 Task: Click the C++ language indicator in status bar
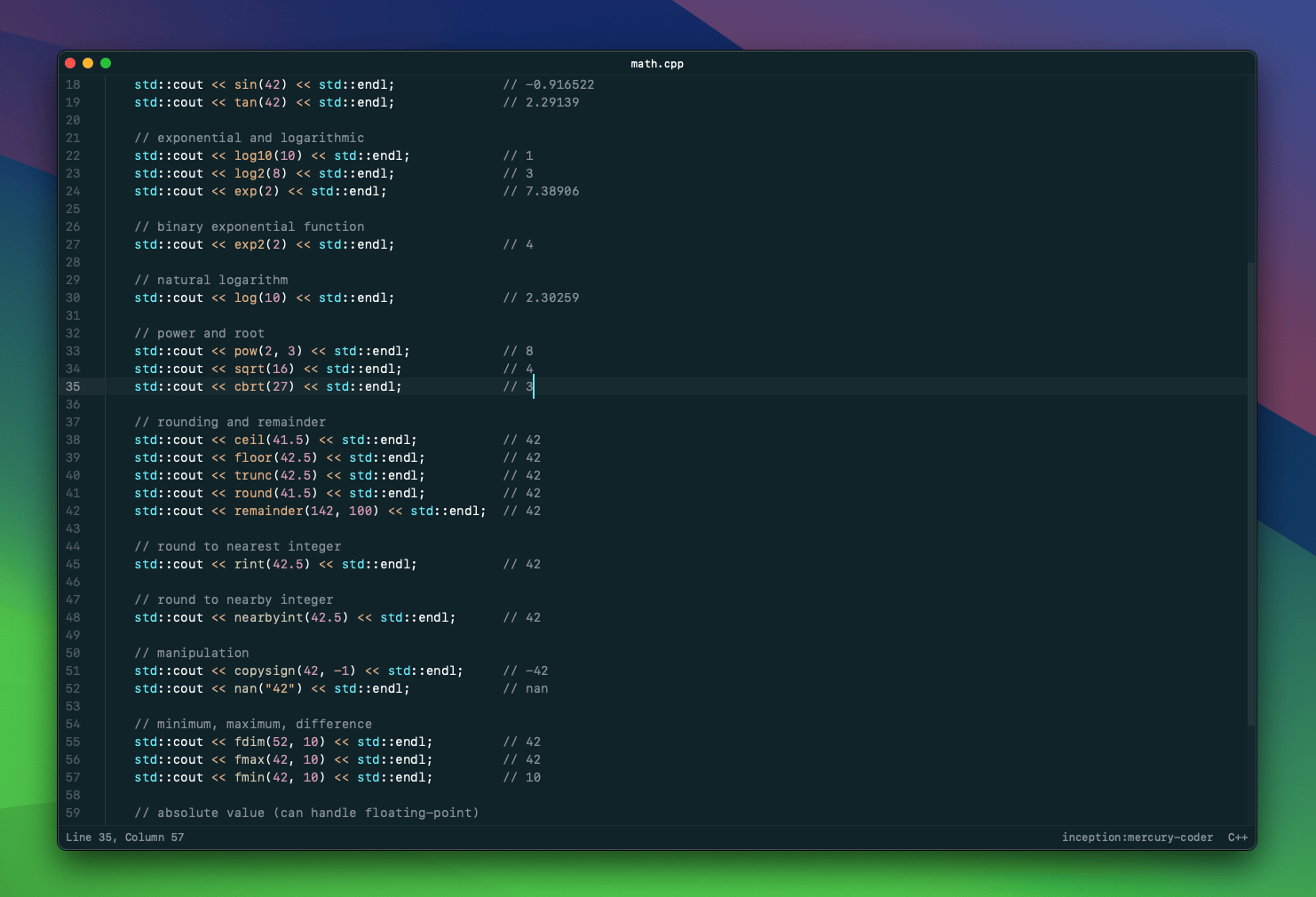1237,837
